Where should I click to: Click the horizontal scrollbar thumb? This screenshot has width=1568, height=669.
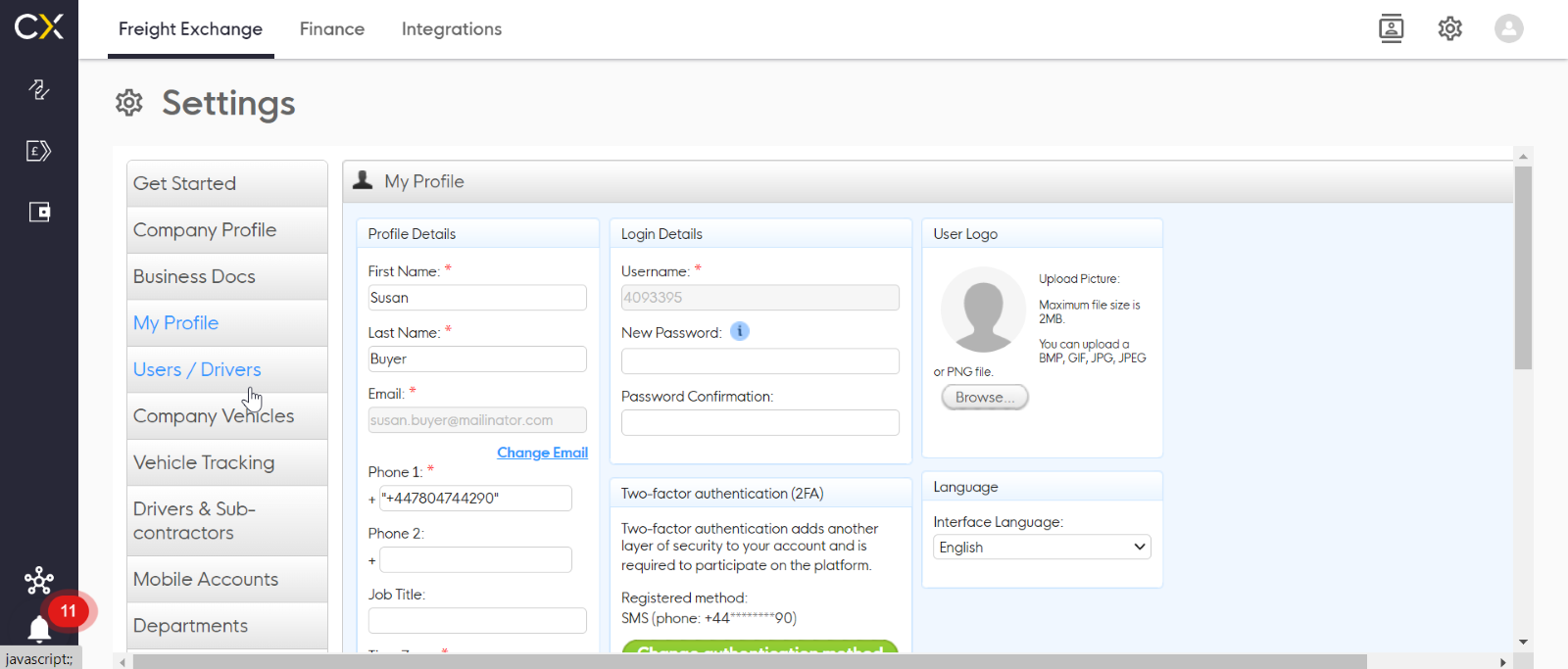pyautogui.click(x=750, y=662)
